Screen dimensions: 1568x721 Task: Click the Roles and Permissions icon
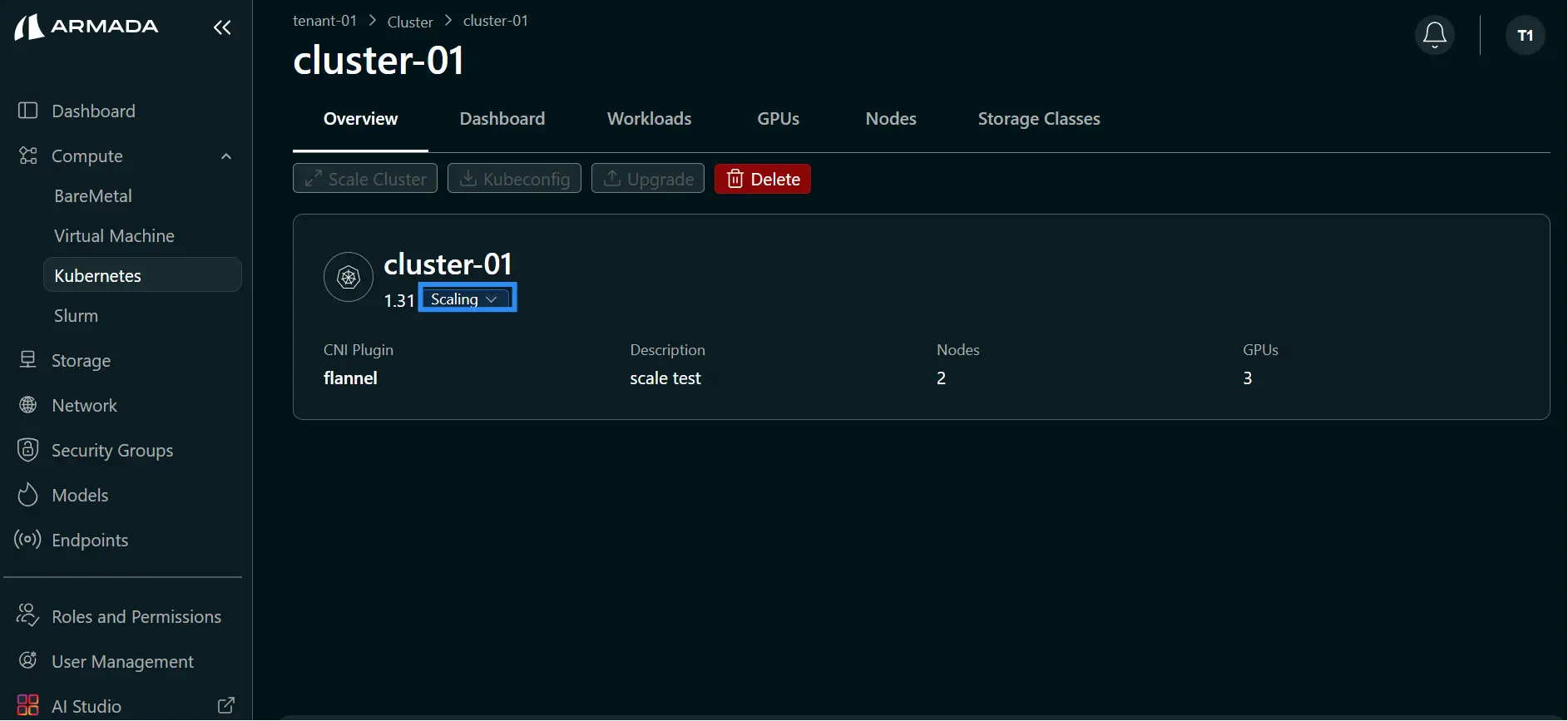(28, 615)
